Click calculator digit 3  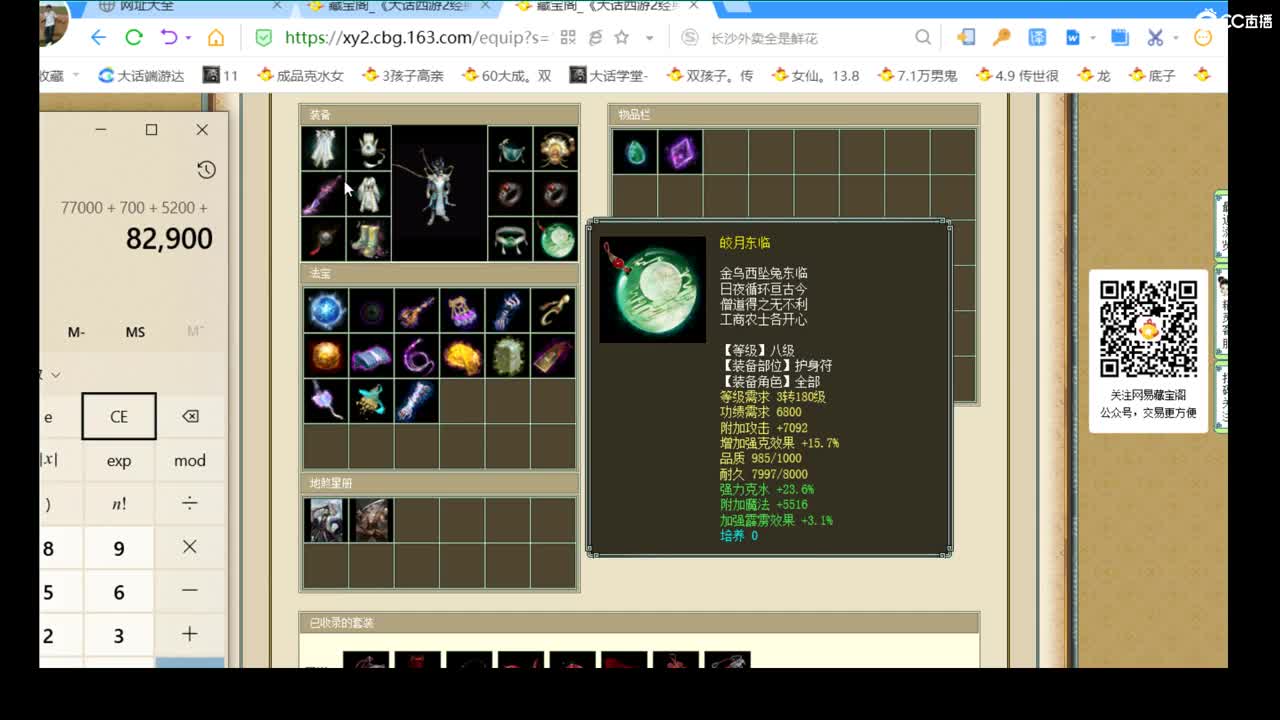pyautogui.click(x=119, y=636)
